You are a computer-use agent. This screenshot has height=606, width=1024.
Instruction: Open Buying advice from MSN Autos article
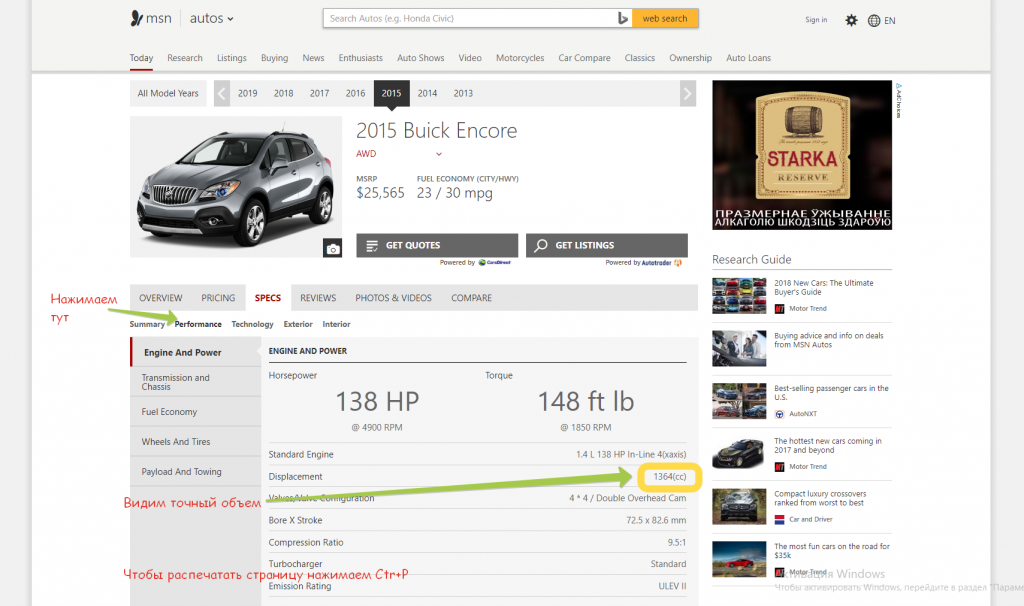(829, 340)
